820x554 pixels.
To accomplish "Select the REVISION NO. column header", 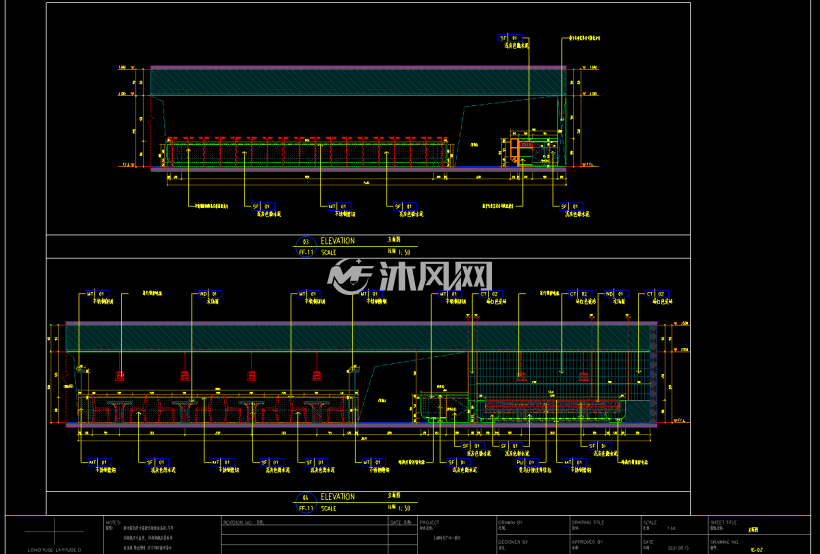I will [237, 522].
